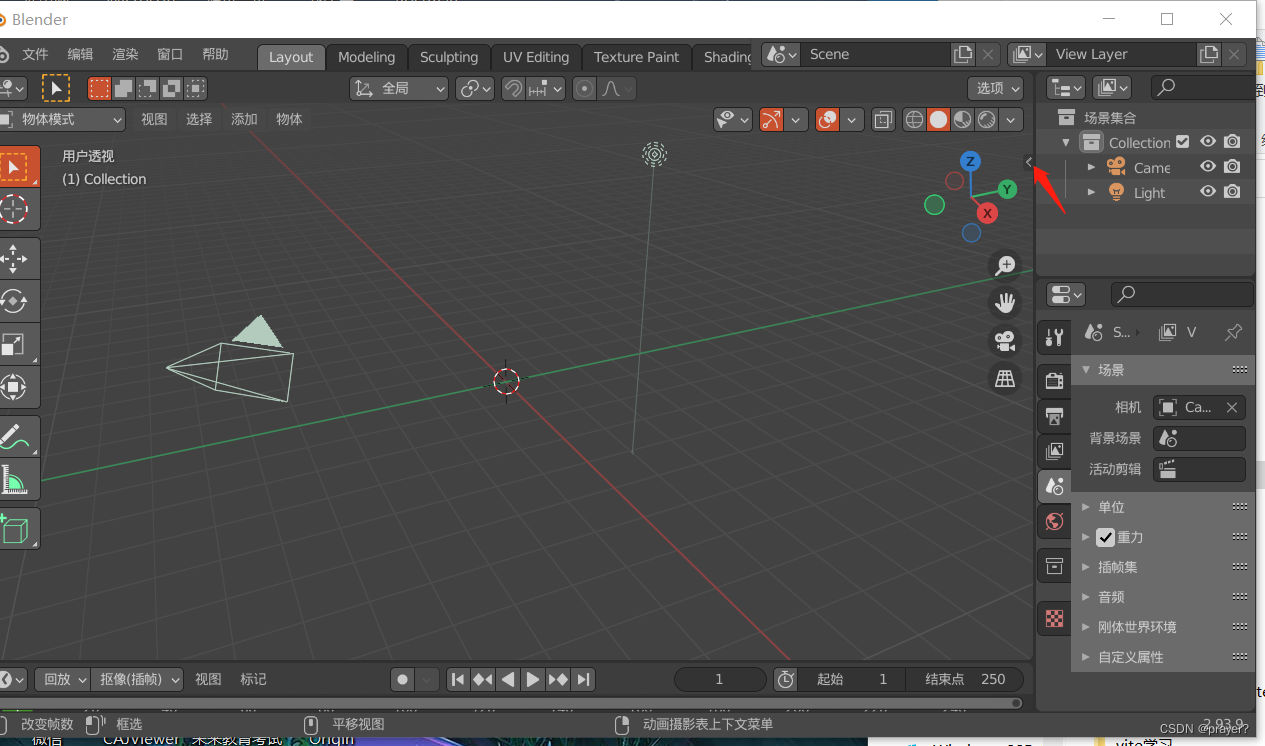Disable camera render visibility for the Camera object
Image resolution: width=1265 pixels, height=746 pixels.
click(1232, 167)
